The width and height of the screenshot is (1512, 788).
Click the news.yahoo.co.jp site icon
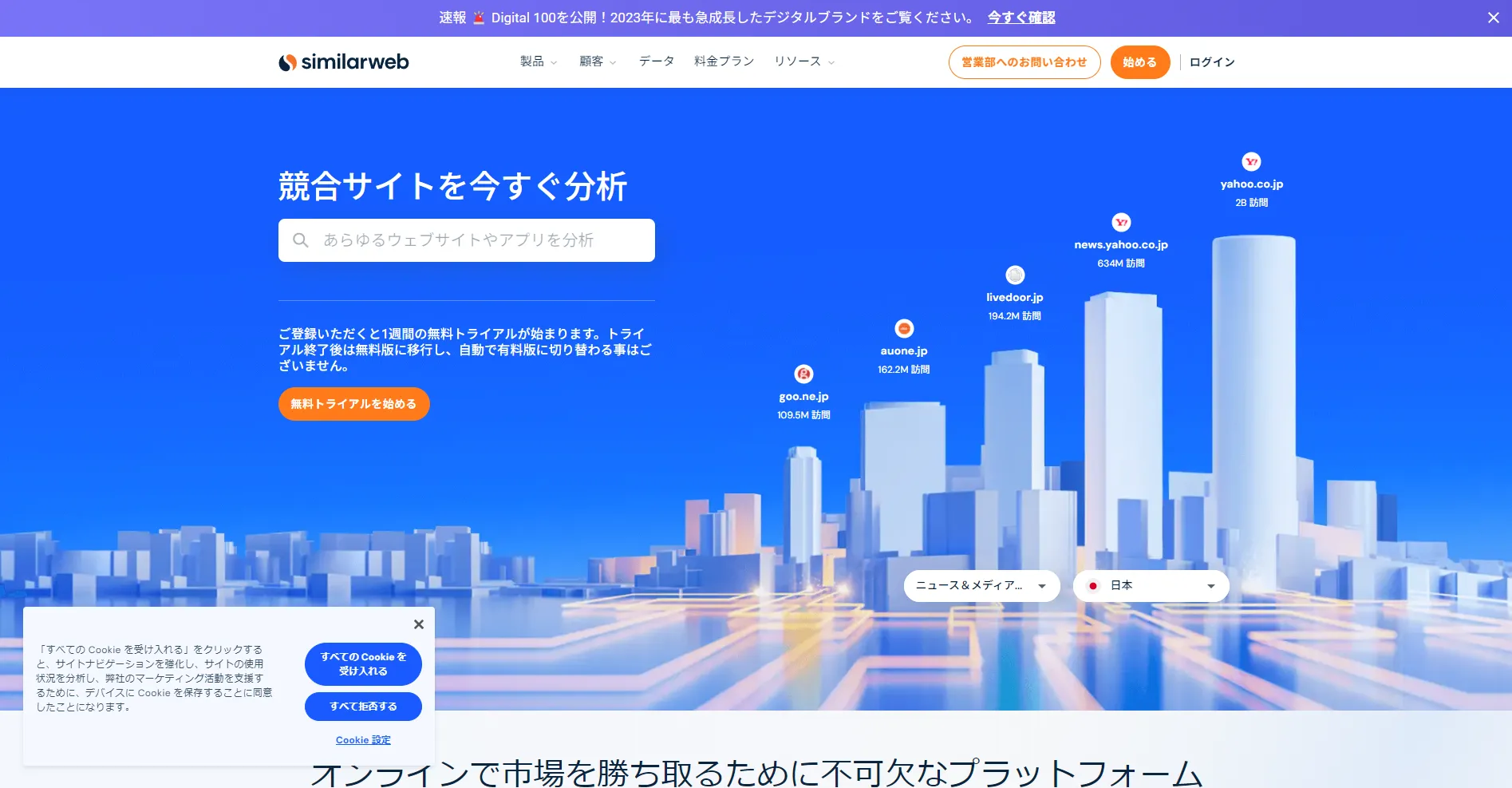point(1121,222)
